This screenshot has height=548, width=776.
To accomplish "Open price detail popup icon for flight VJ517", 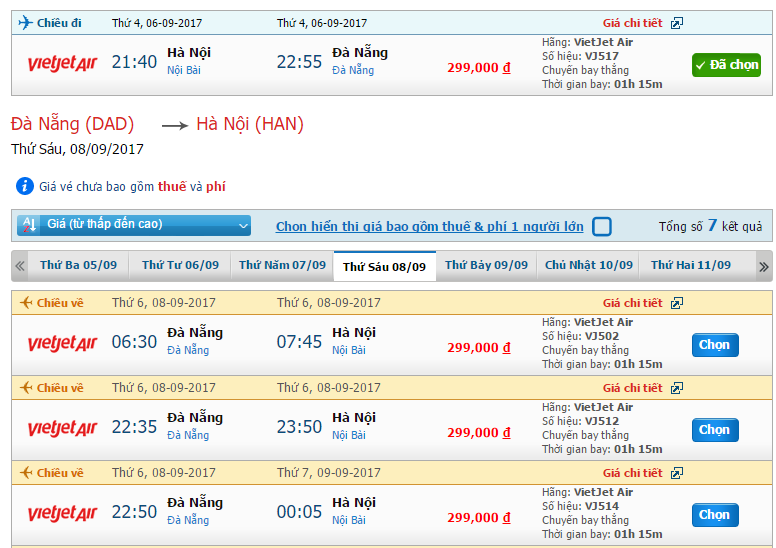I will [x=677, y=23].
